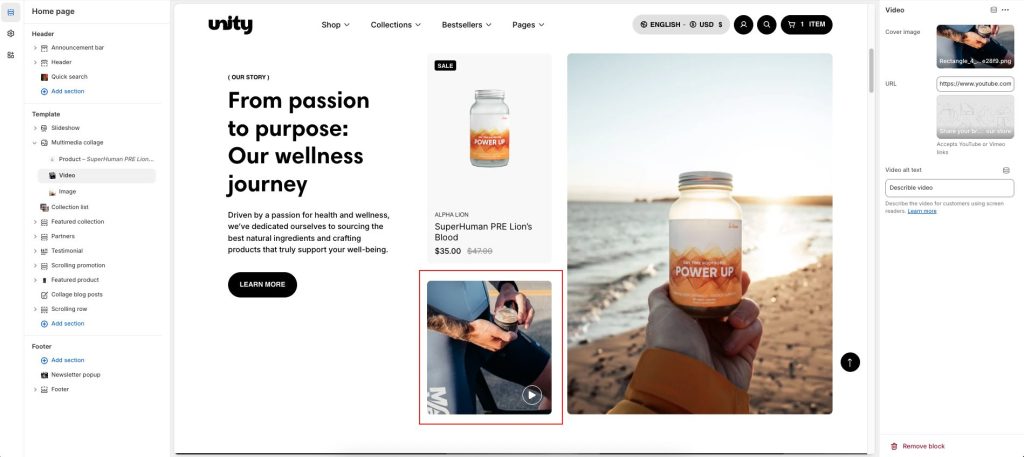Screen dimensions: 1024x457
Task: Open the Video block more options menu
Action: coord(1005,10)
